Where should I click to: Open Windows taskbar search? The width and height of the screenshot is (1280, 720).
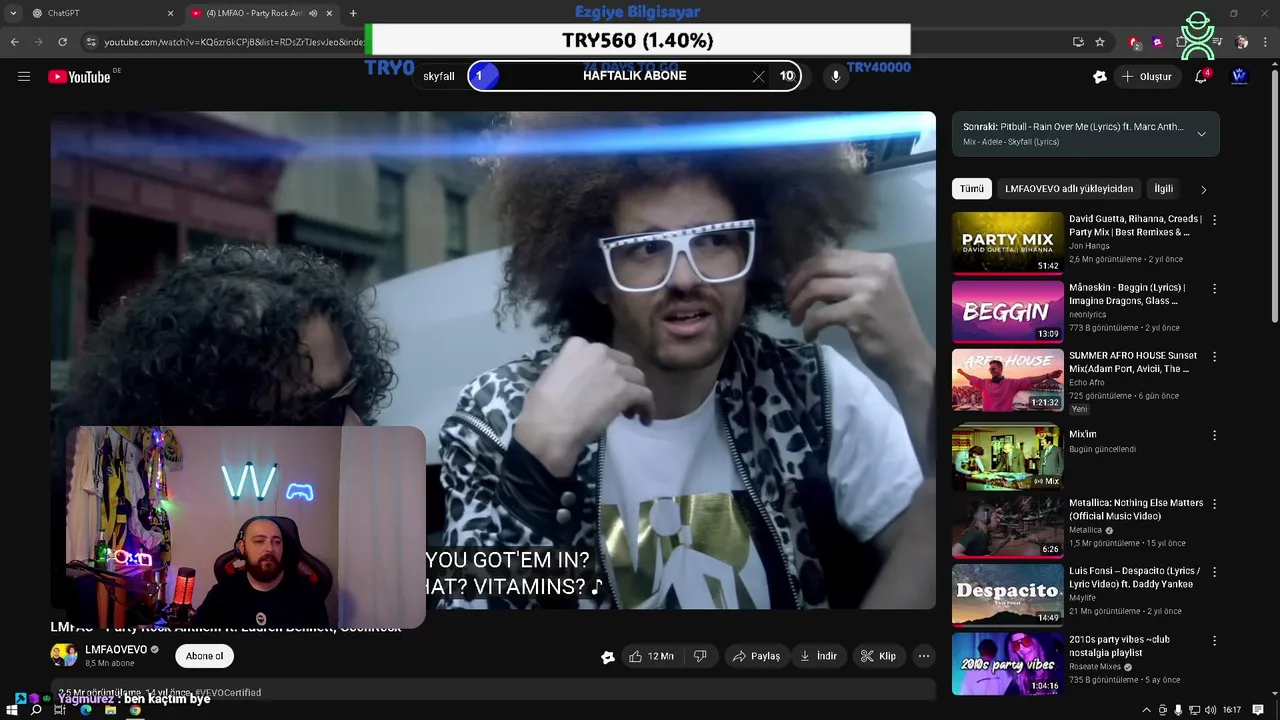click(36, 710)
